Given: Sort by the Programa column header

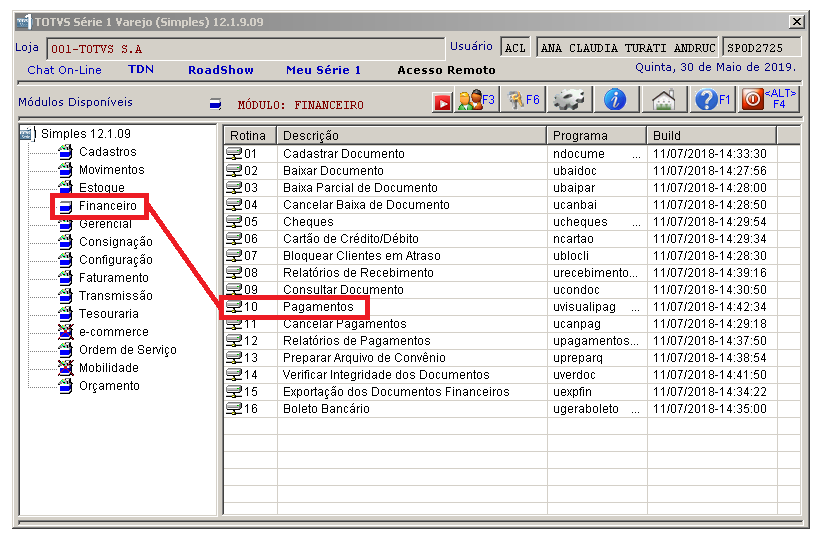Looking at the screenshot, I should click(597, 136).
